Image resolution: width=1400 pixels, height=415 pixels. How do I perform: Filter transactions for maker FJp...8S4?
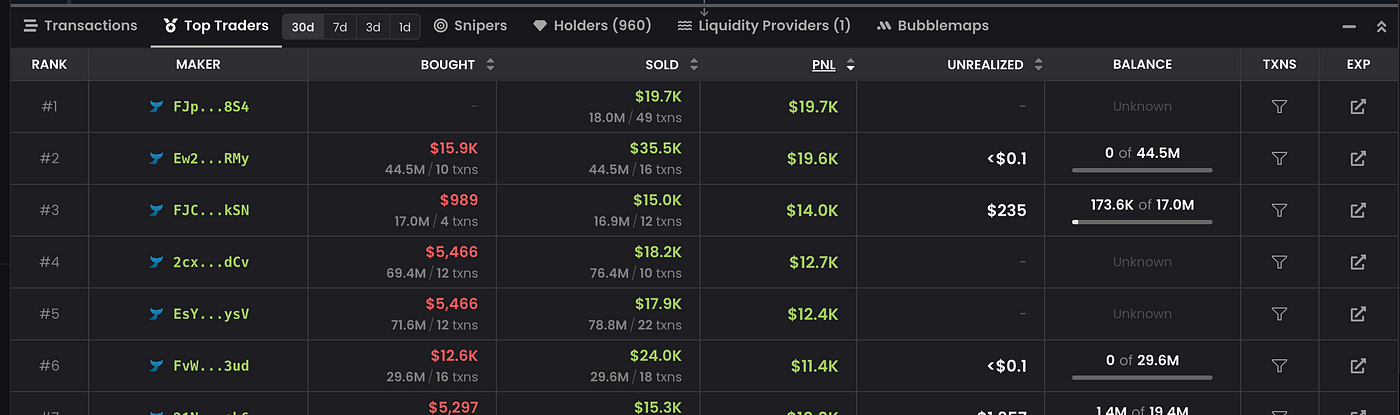pyautogui.click(x=1279, y=107)
